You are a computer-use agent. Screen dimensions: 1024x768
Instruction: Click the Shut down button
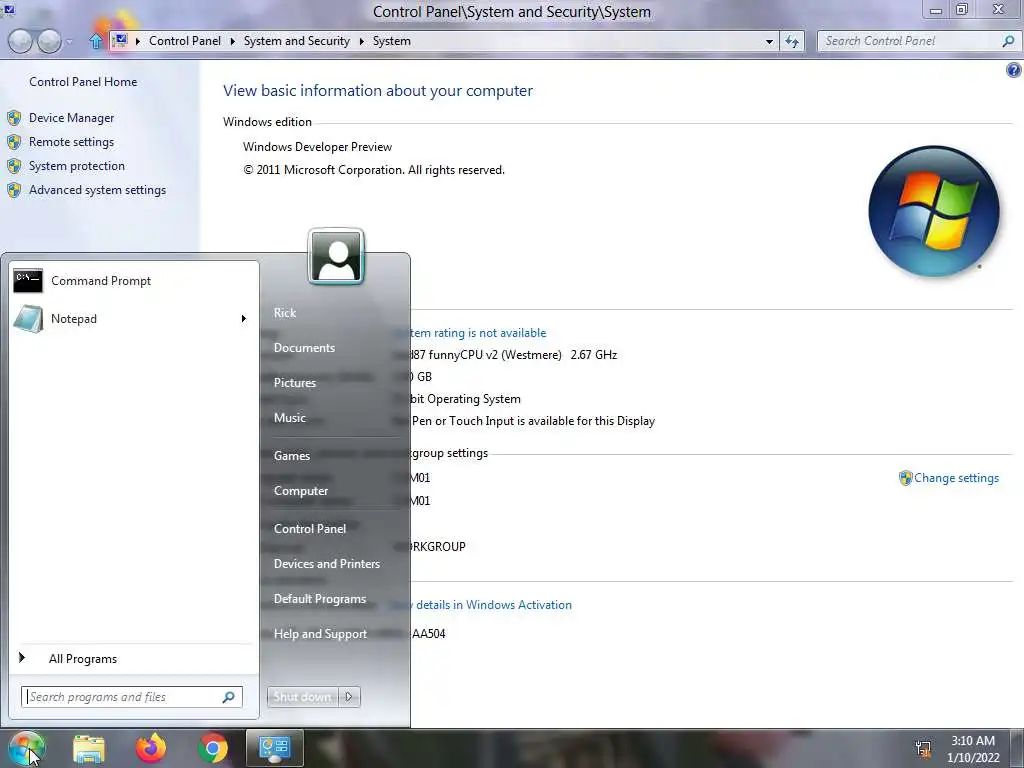coord(302,697)
